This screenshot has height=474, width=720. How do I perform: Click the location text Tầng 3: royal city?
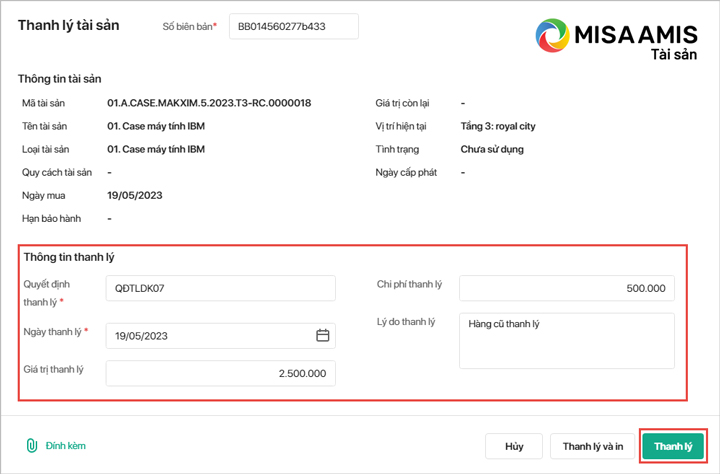click(x=498, y=126)
